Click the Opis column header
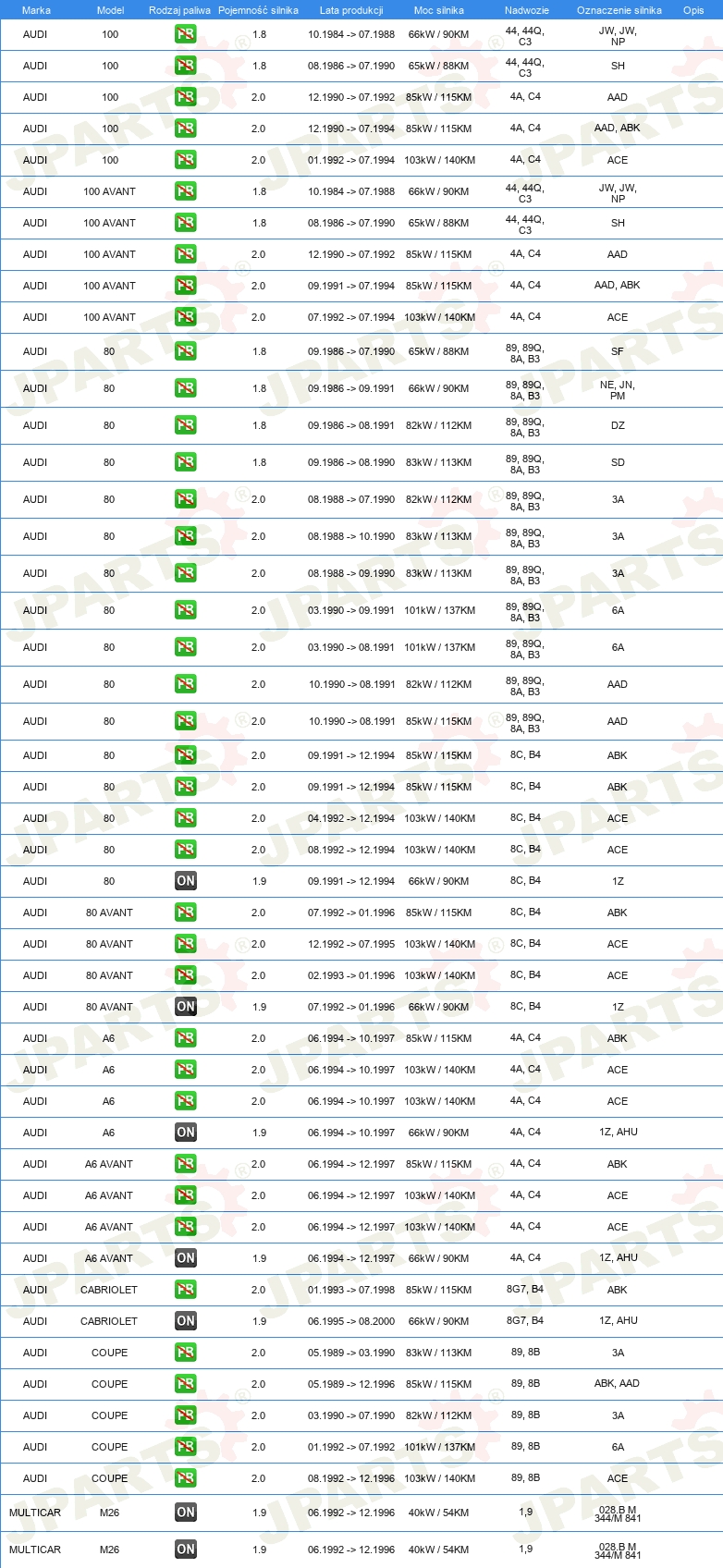This screenshot has height=1568, width=723. (x=693, y=10)
